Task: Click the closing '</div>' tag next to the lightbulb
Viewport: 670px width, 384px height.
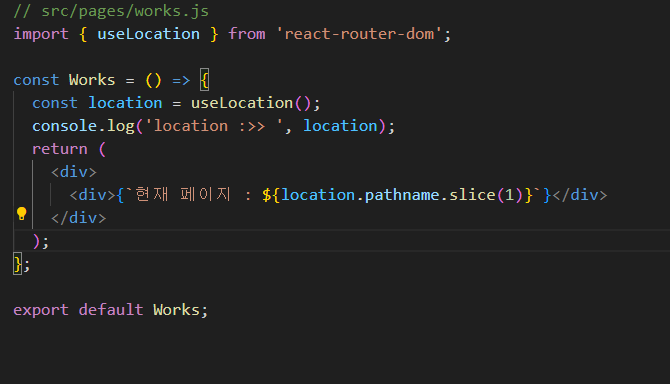Action: point(79,218)
